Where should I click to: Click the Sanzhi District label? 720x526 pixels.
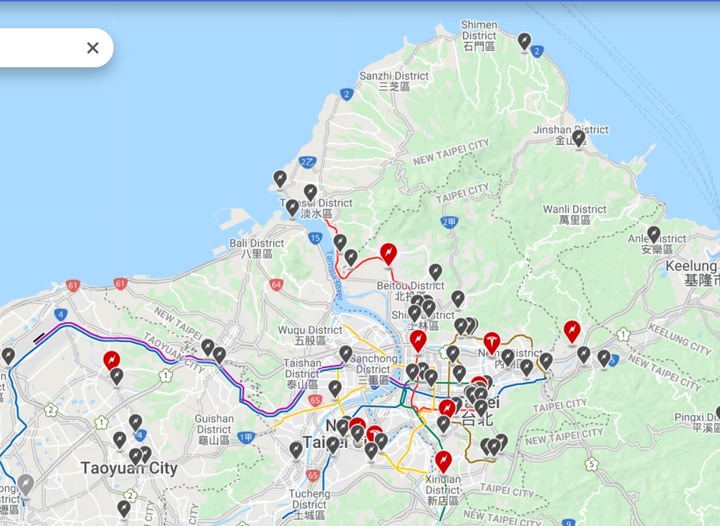(x=394, y=81)
